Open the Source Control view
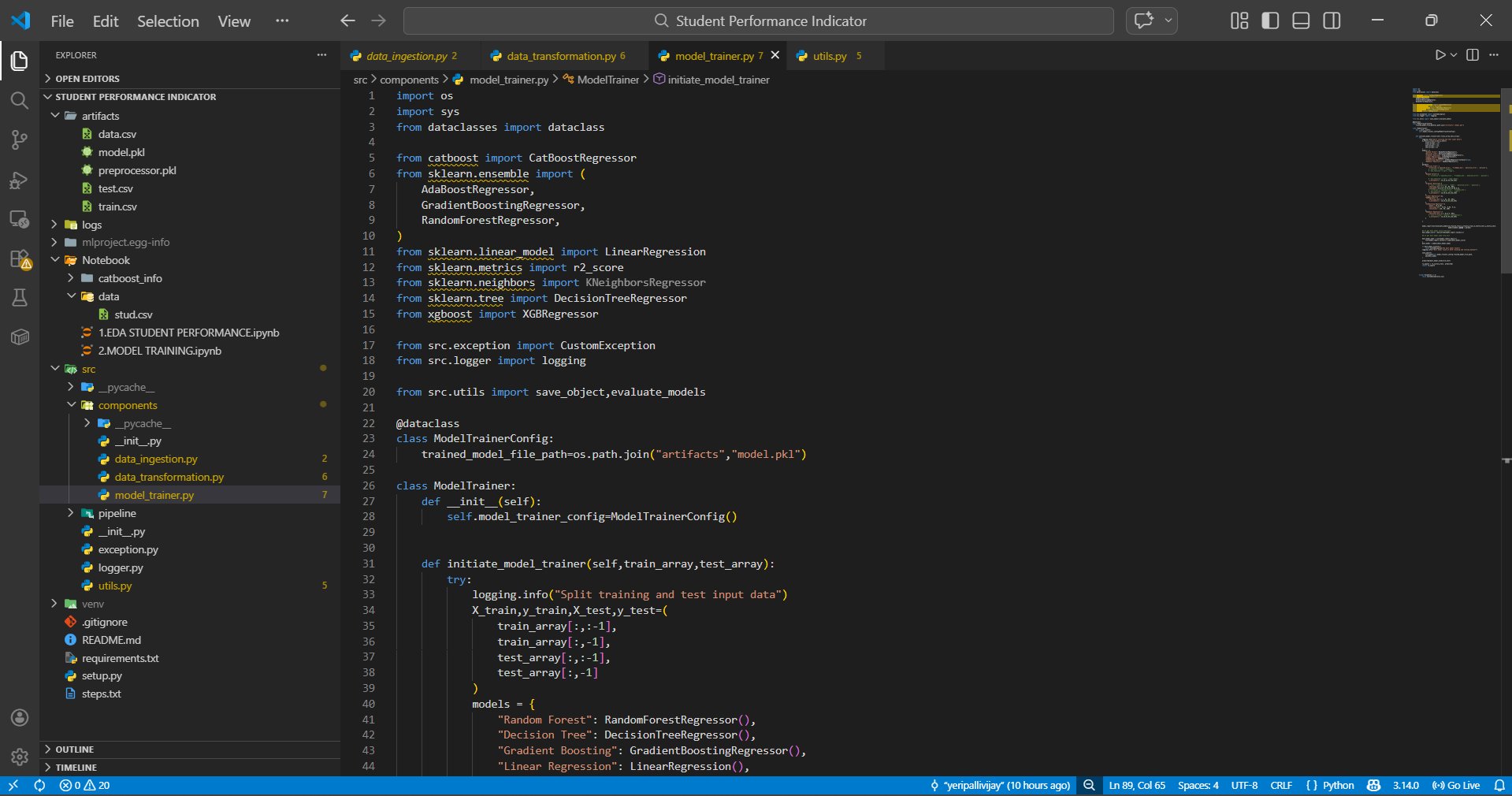Screen dimensions: 1512x796 point(20,140)
